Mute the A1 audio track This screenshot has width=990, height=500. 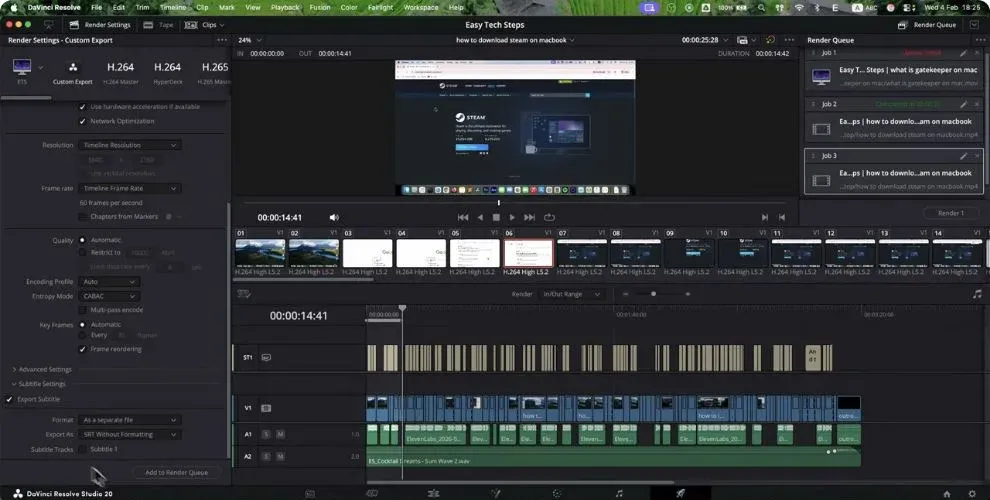tap(280, 434)
